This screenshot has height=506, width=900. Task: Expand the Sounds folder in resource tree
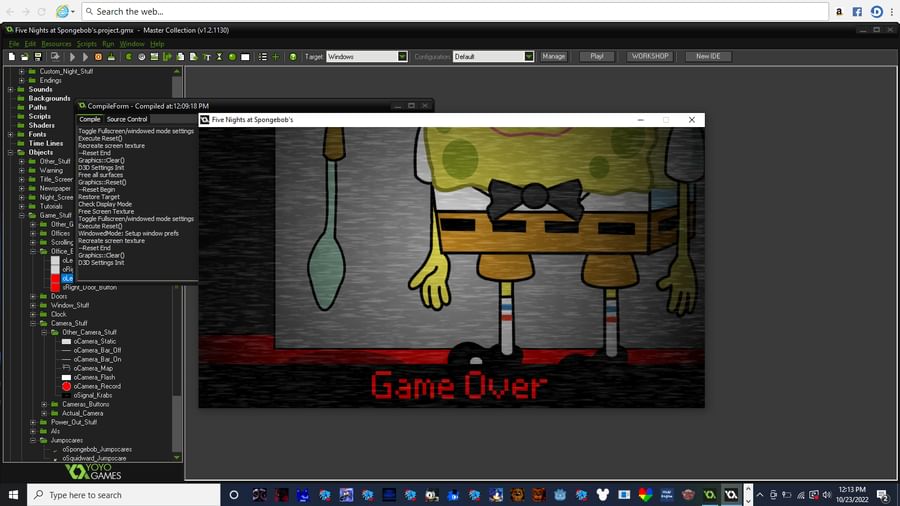[x=10, y=89]
